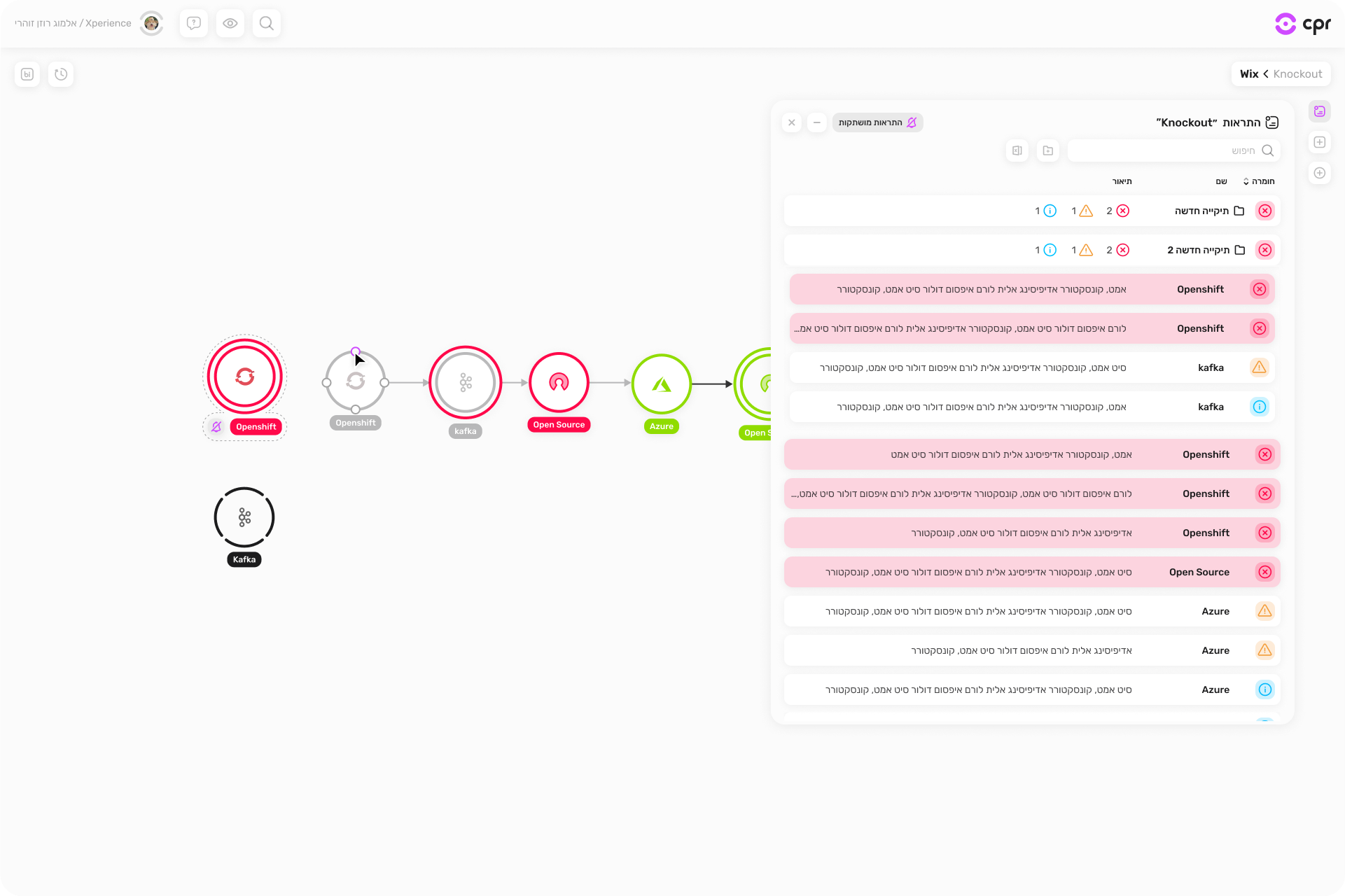Sort alerts by severity column header
The image size is (1345, 896).
1259,181
